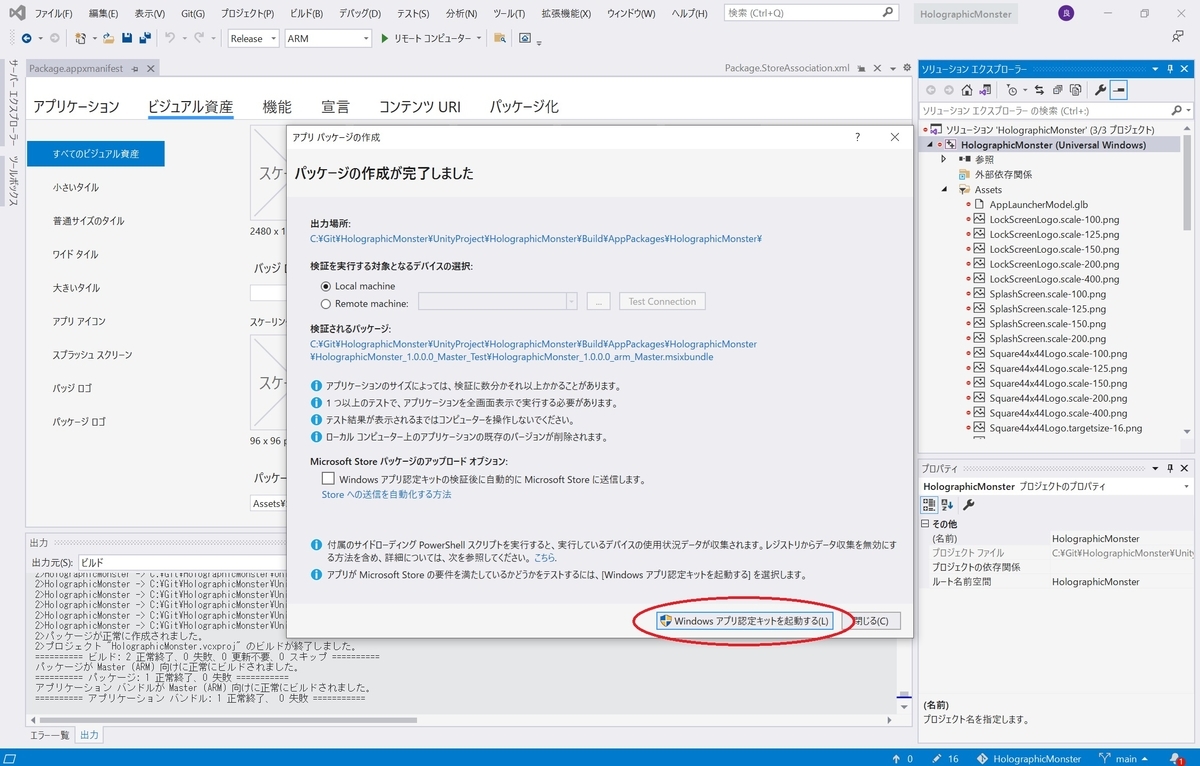Screen dimensions: 1200x766
Task: Select SplashScreen.scale-100.png in Solution Explorer
Action: [1047, 294]
